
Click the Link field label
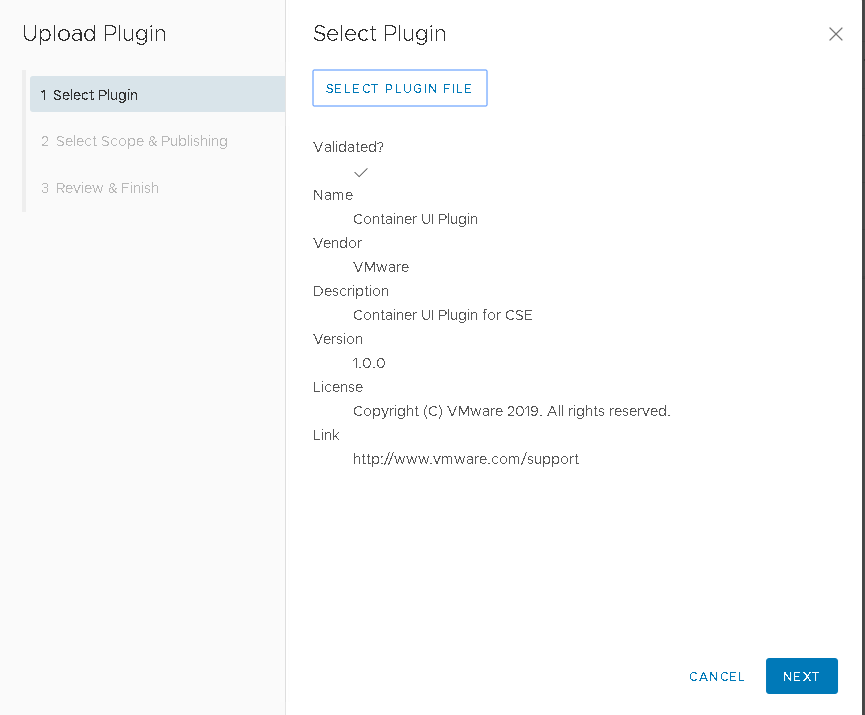pyautogui.click(x=326, y=435)
